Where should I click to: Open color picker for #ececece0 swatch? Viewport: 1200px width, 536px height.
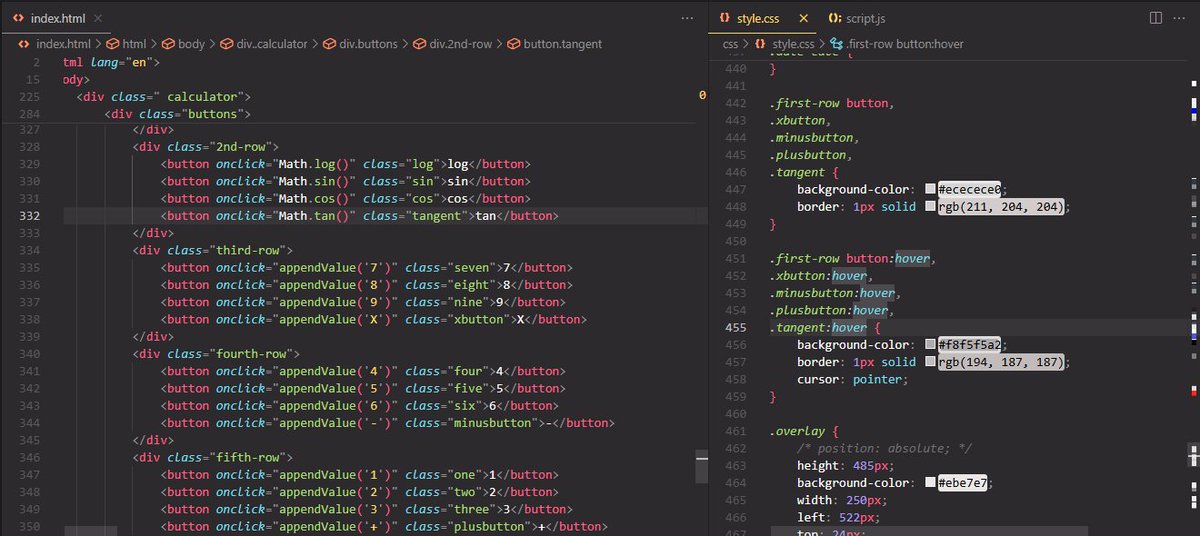pos(930,189)
